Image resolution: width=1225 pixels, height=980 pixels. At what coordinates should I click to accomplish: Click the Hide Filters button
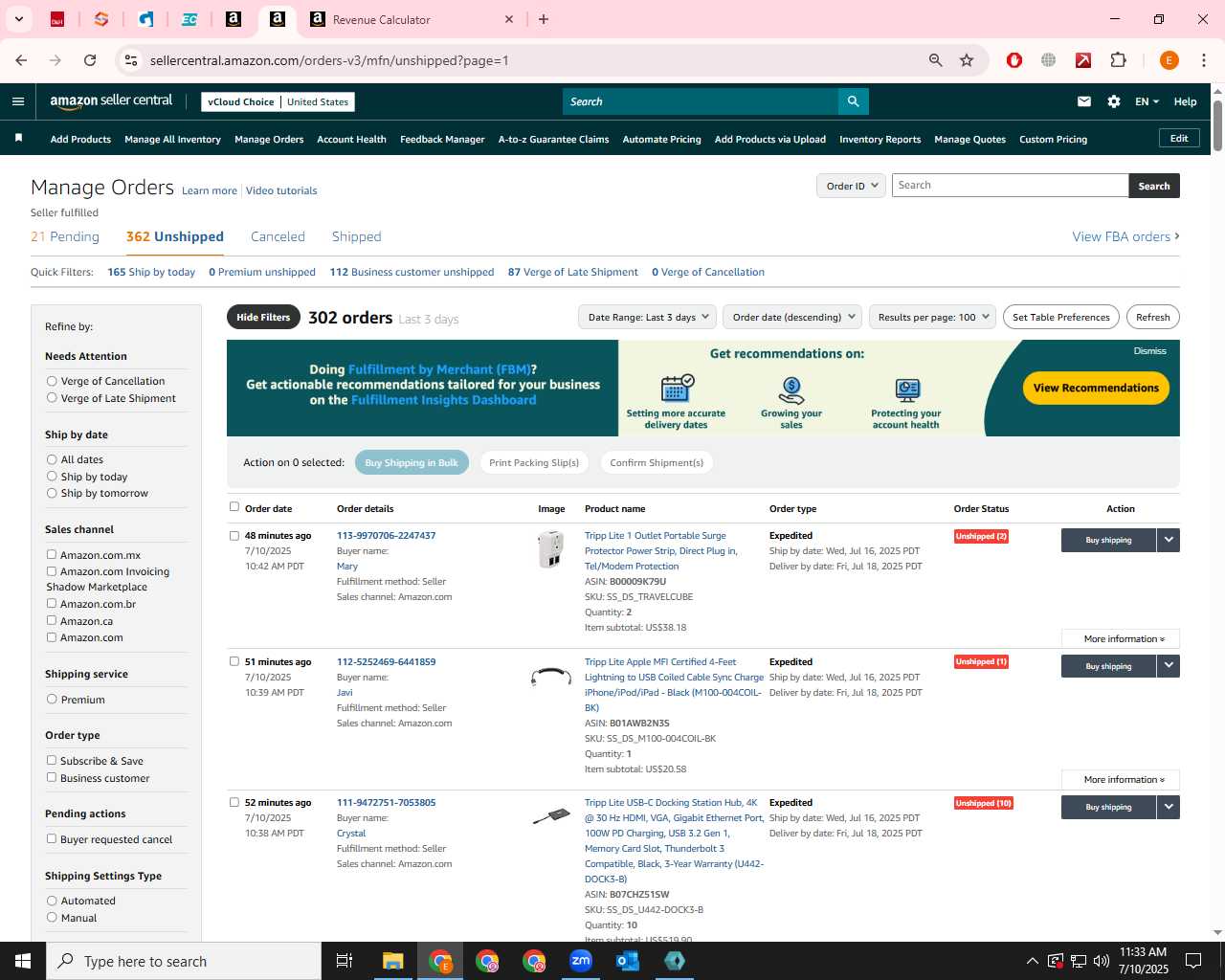click(263, 317)
